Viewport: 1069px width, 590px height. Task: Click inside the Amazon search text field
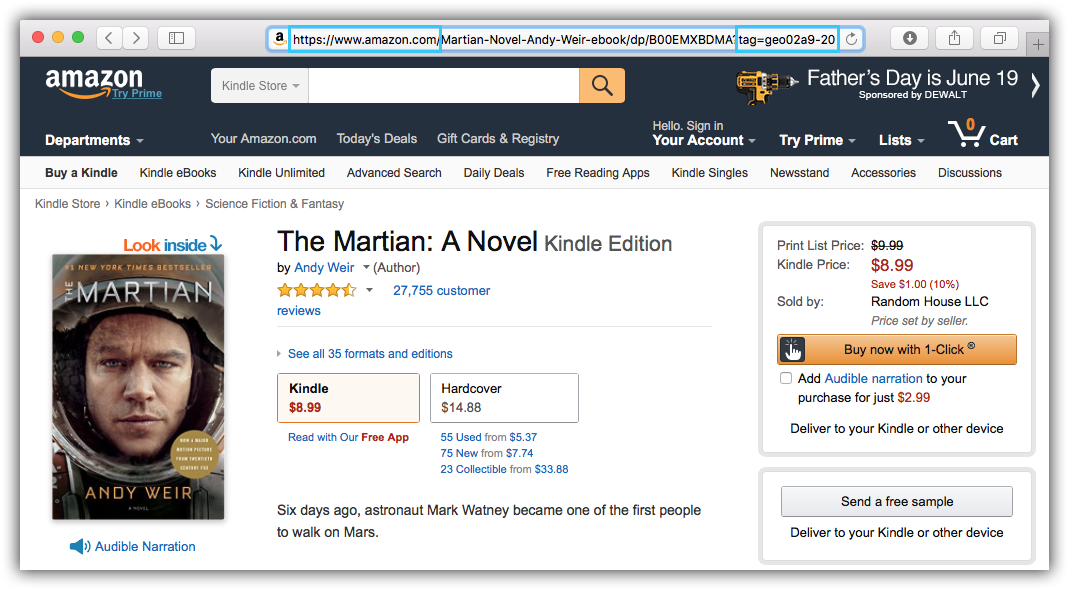tap(444, 85)
